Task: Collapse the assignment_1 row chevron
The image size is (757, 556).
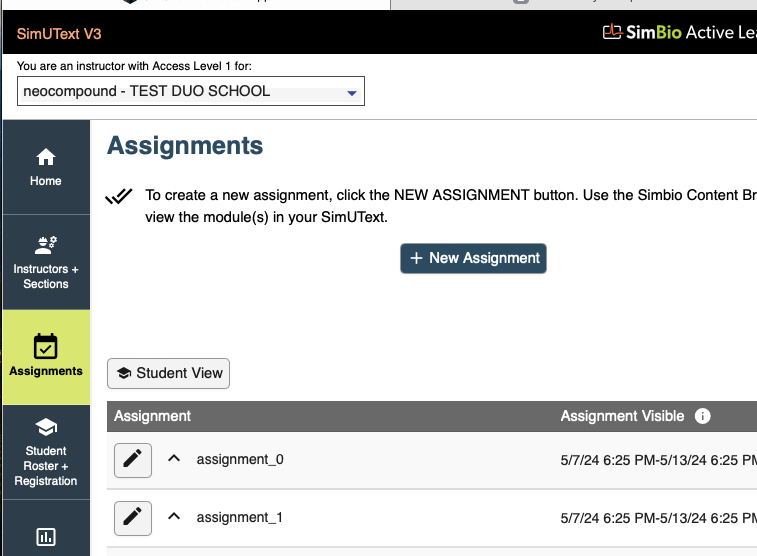Action: [x=174, y=516]
